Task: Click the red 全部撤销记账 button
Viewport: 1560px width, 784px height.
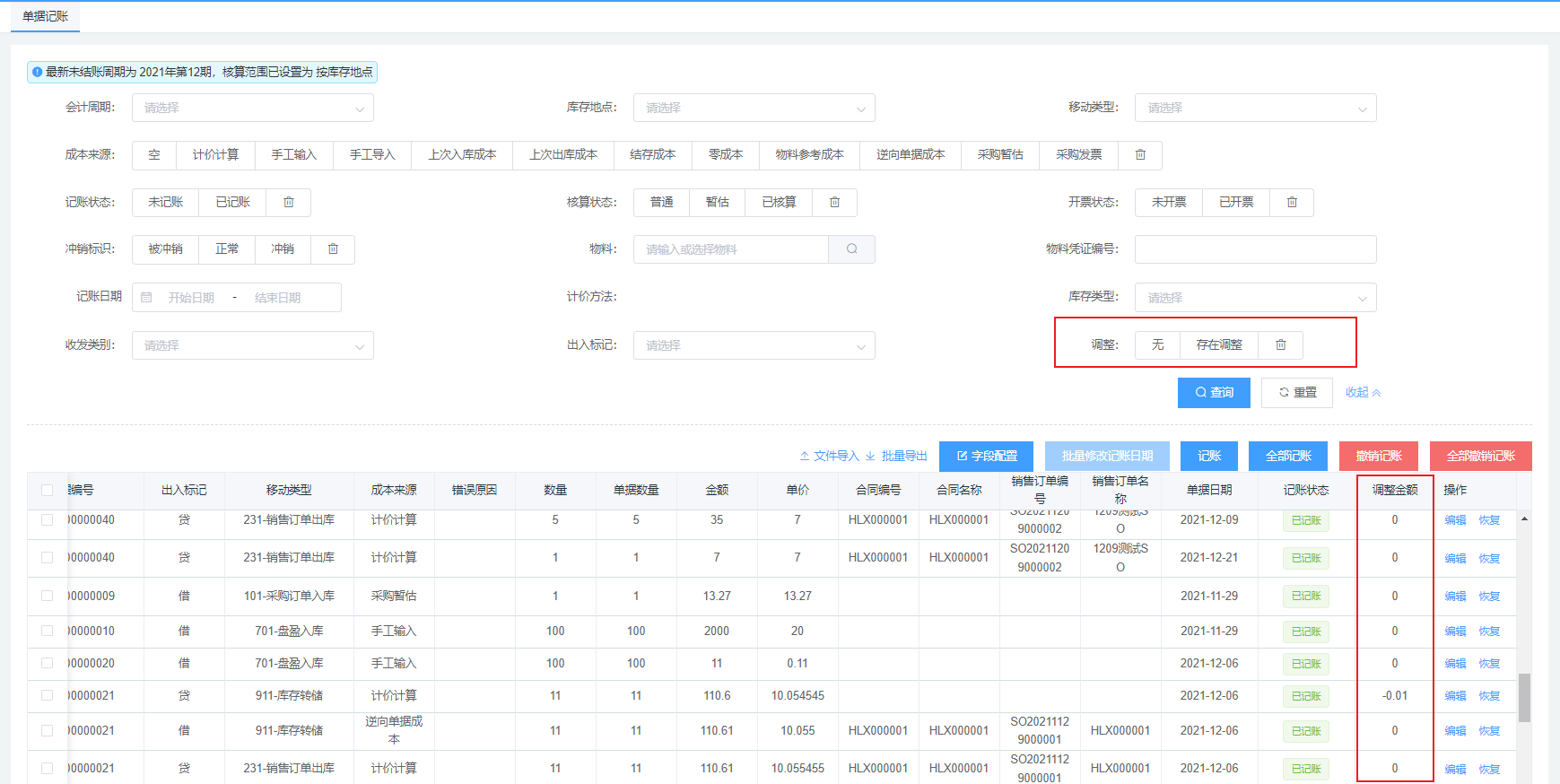Action: pos(1480,456)
